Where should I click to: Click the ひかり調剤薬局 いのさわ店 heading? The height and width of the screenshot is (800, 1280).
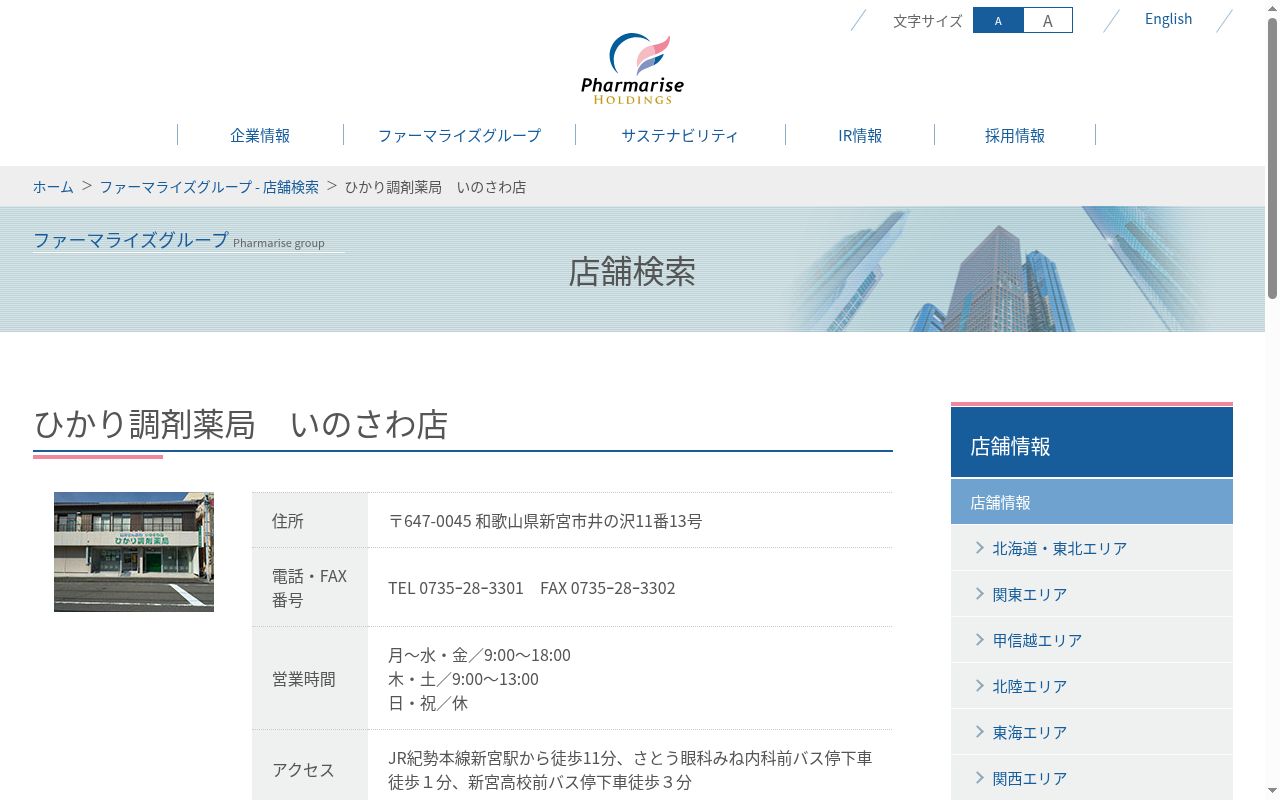(x=241, y=424)
